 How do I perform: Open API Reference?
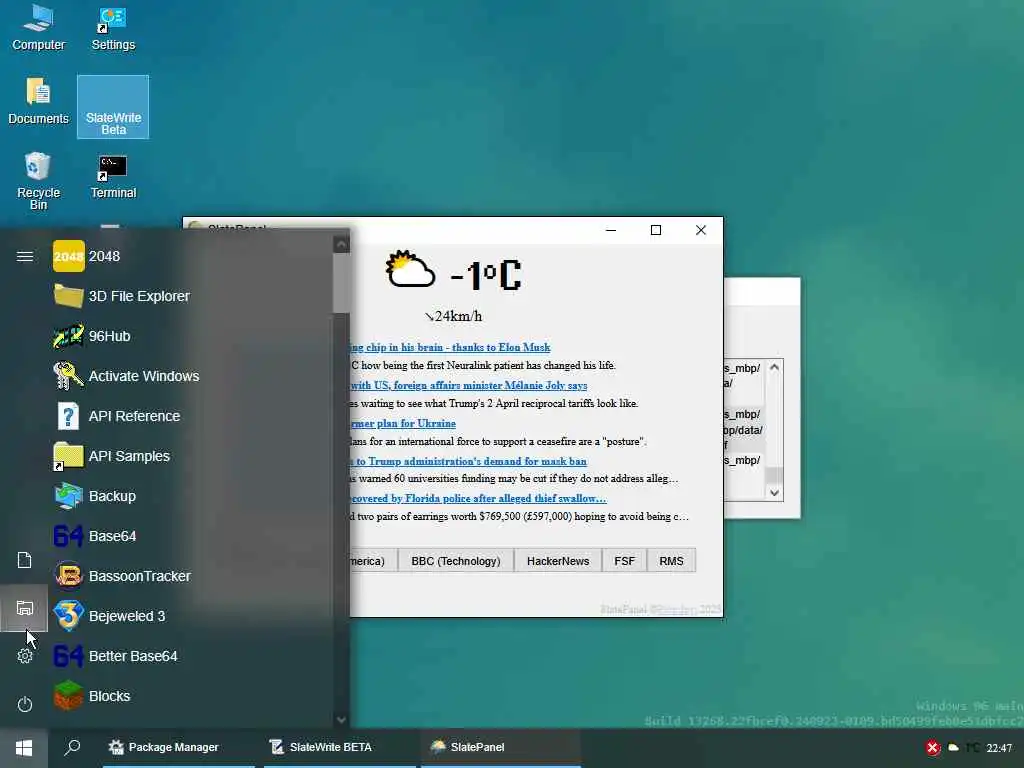[191, 416]
